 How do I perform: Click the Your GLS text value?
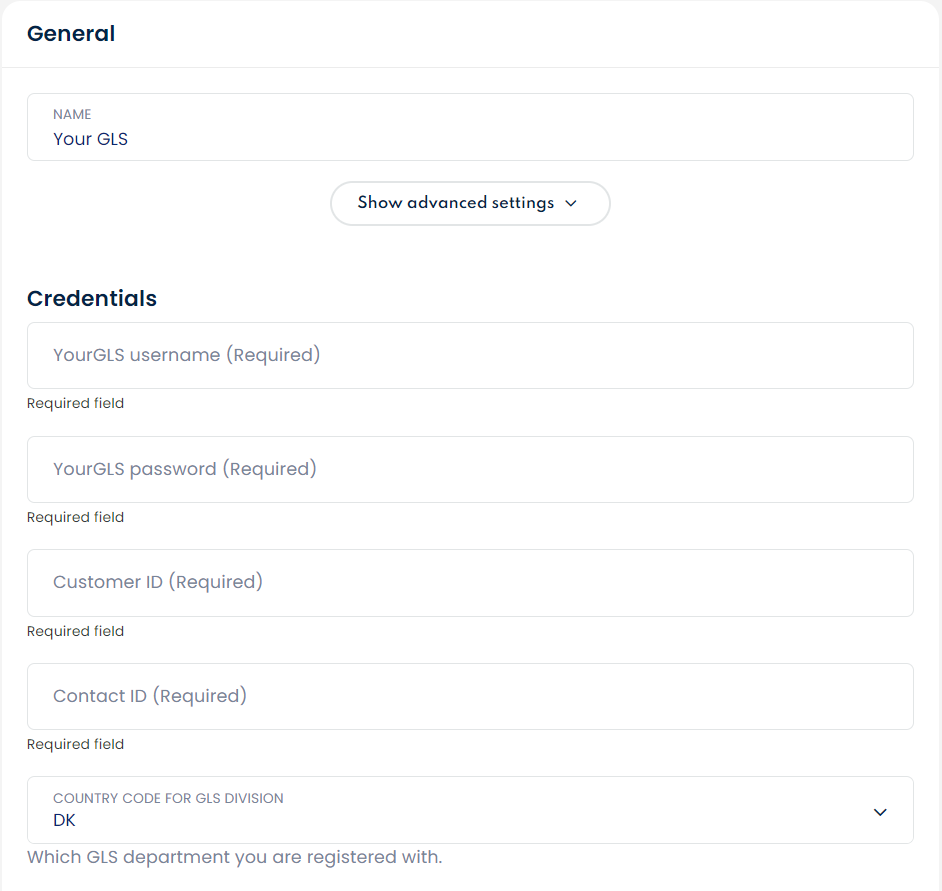tap(91, 139)
